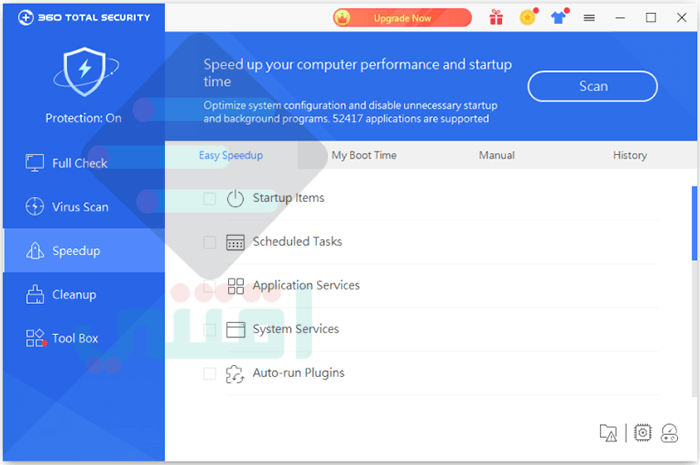Click the Auto-run Plugins label
The width and height of the screenshot is (700, 465).
pyautogui.click(x=299, y=373)
